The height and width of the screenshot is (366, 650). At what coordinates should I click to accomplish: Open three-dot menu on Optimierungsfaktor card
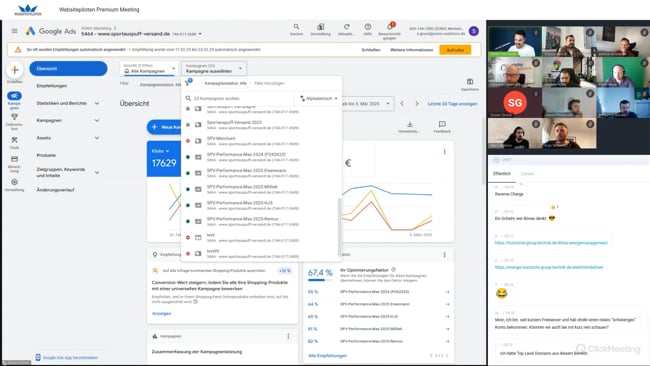click(444, 255)
